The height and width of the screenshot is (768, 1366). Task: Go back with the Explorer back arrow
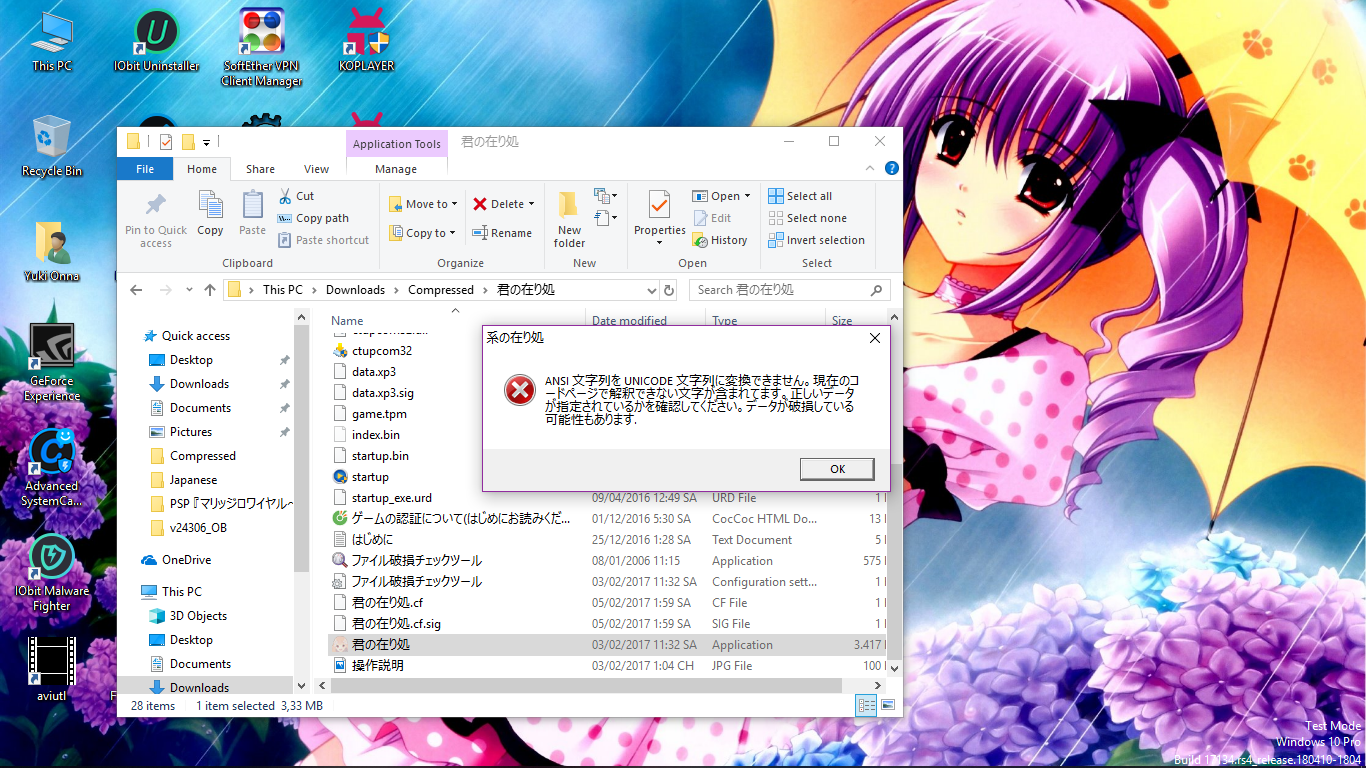(x=137, y=290)
